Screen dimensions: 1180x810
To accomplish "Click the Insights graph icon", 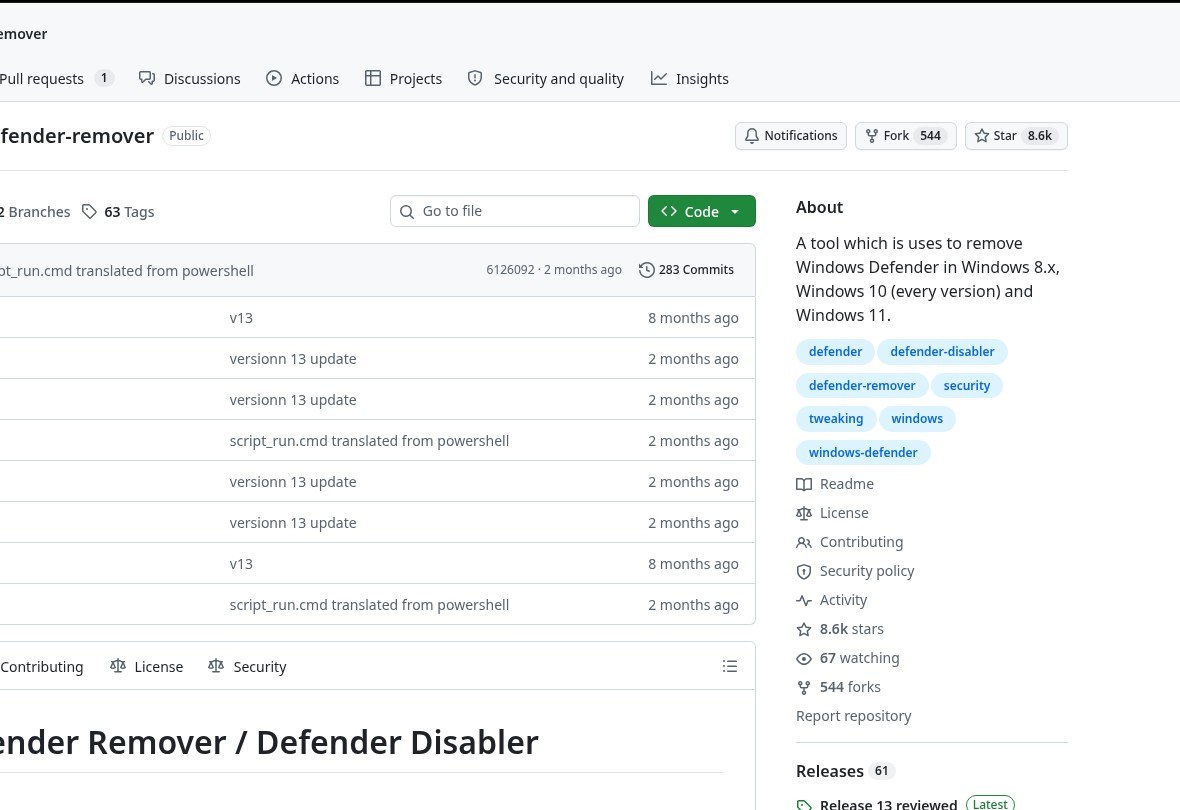I will point(658,78).
